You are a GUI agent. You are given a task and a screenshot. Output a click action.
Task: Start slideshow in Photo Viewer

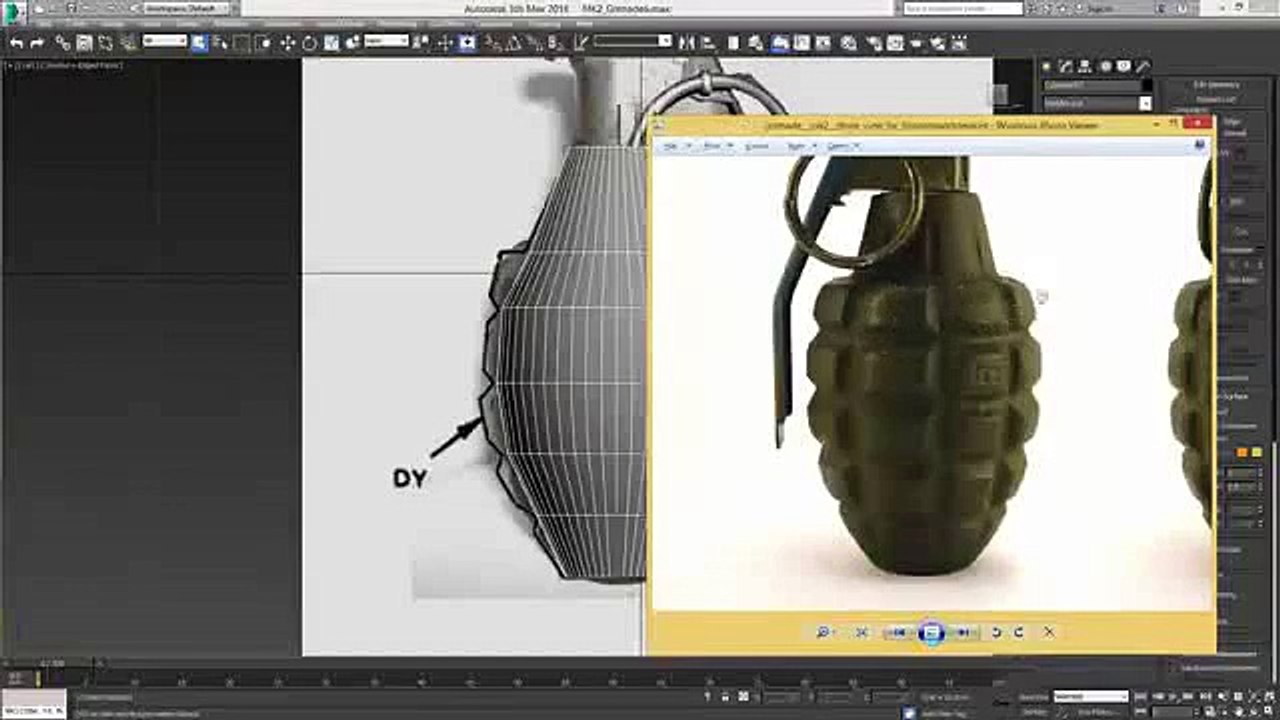(931, 632)
